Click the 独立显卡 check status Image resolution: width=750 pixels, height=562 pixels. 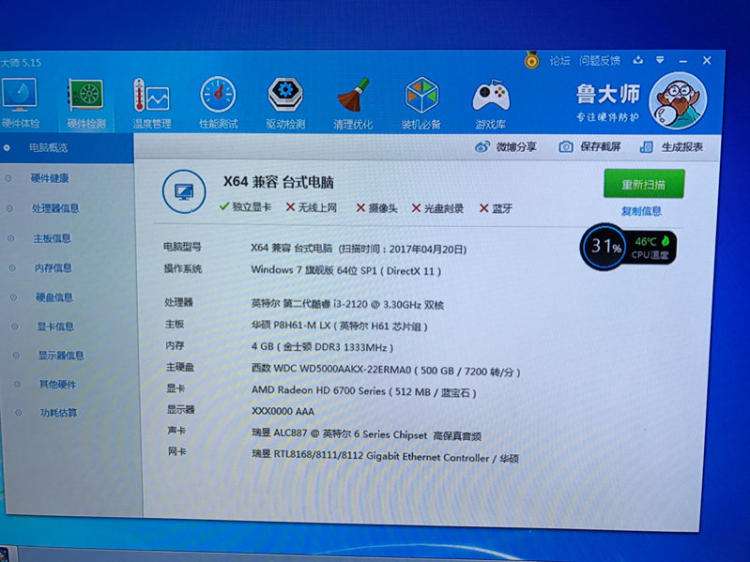pyautogui.click(x=245, y=207)
